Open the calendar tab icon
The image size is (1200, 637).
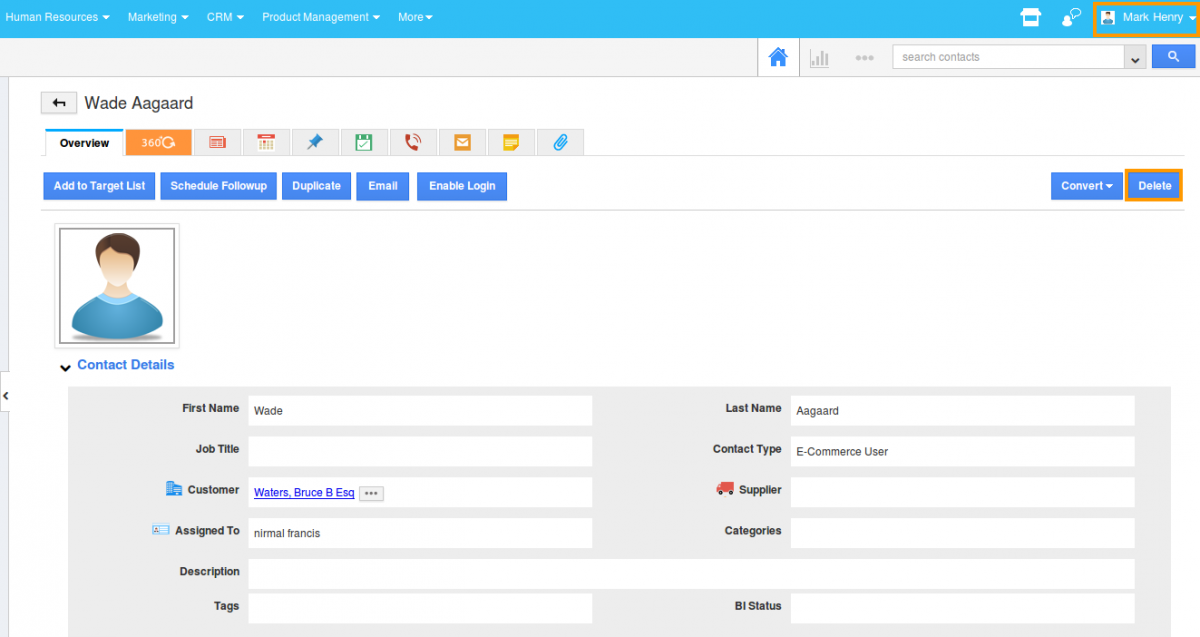266,143
